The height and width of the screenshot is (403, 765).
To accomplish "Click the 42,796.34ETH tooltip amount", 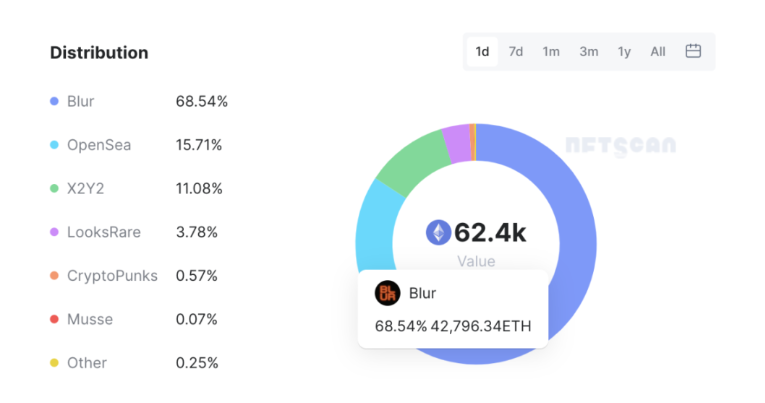I will point(481,326).
